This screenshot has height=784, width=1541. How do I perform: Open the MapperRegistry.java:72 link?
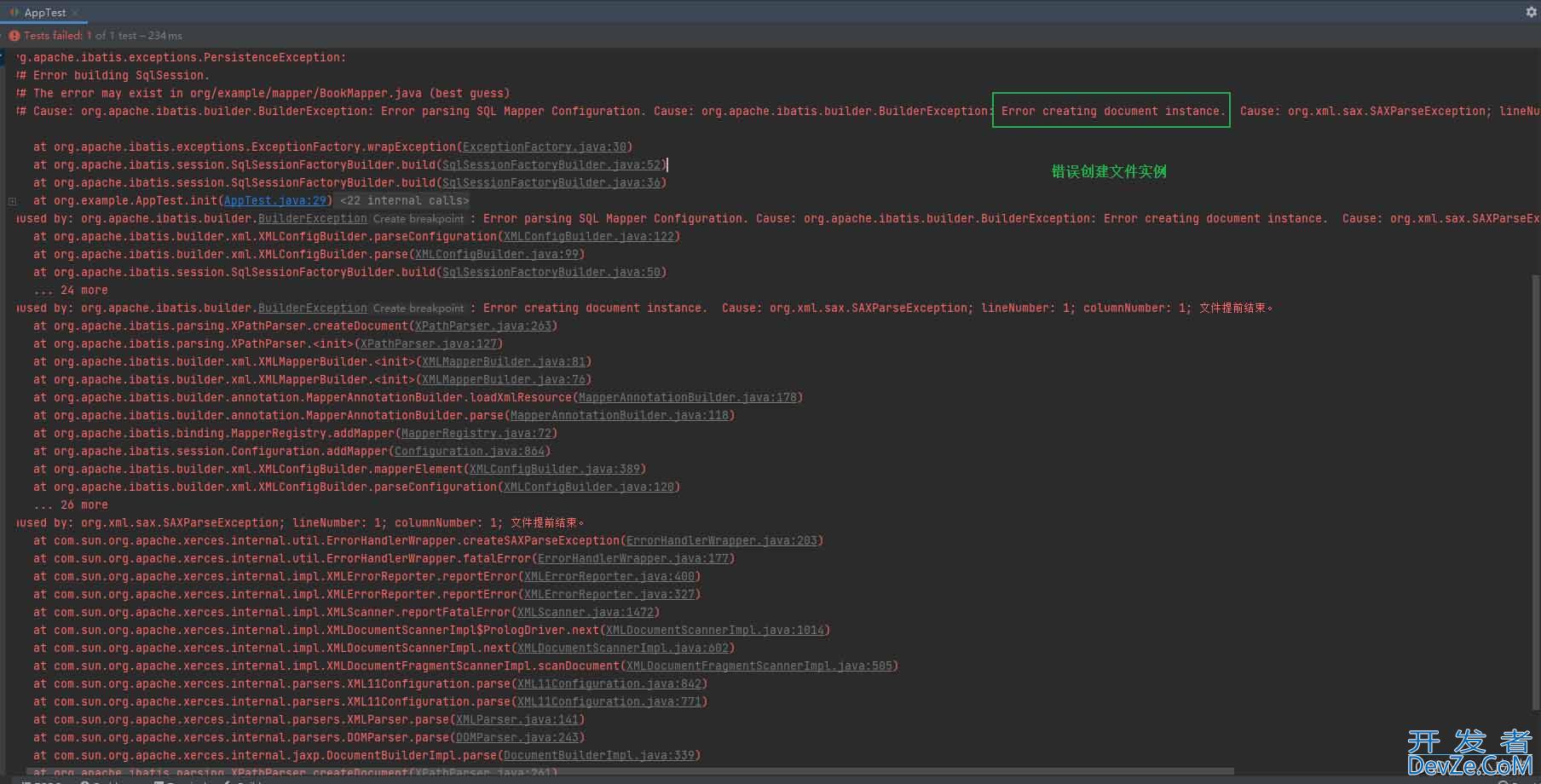[x=476, y=434]
